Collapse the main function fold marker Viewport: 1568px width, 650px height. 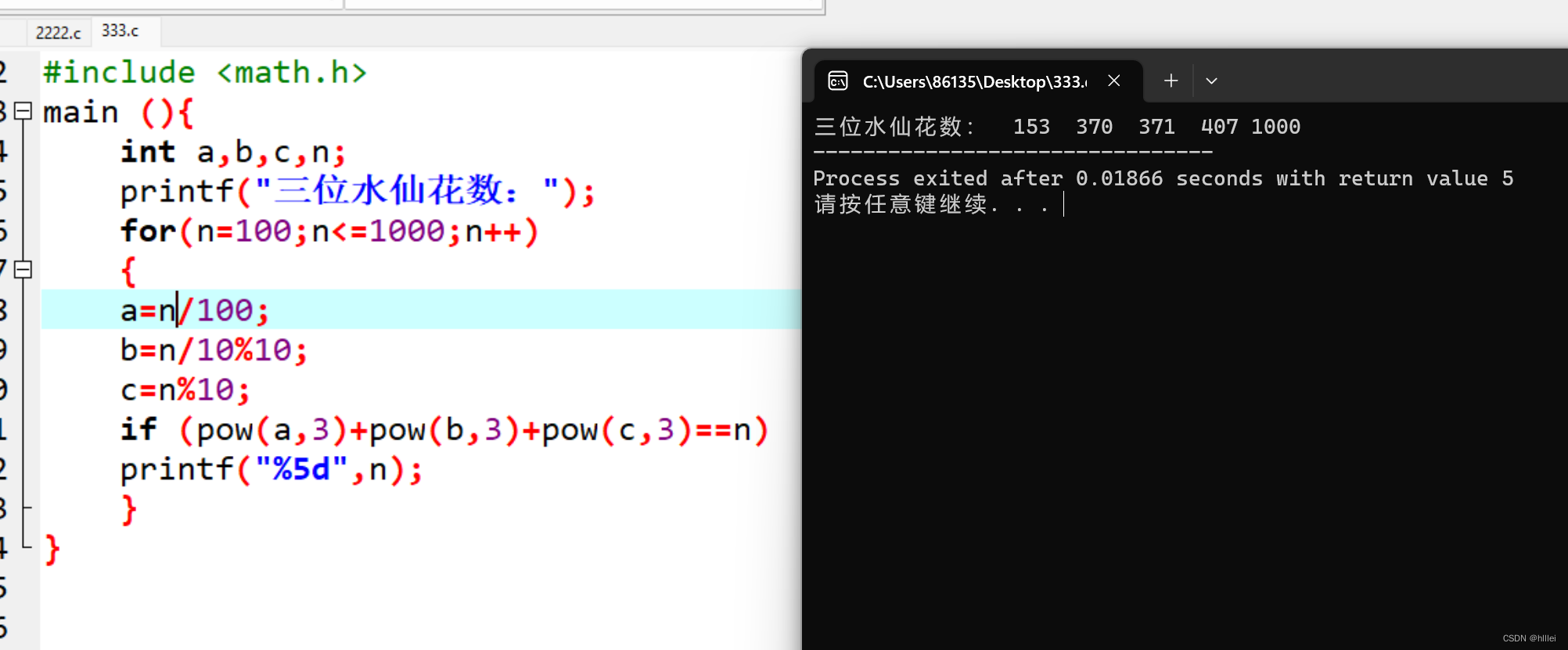click(23, 111)
